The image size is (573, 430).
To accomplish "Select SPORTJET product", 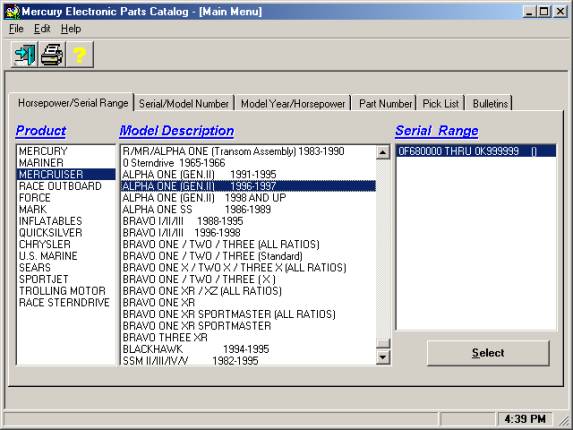I will coord(66,279).
